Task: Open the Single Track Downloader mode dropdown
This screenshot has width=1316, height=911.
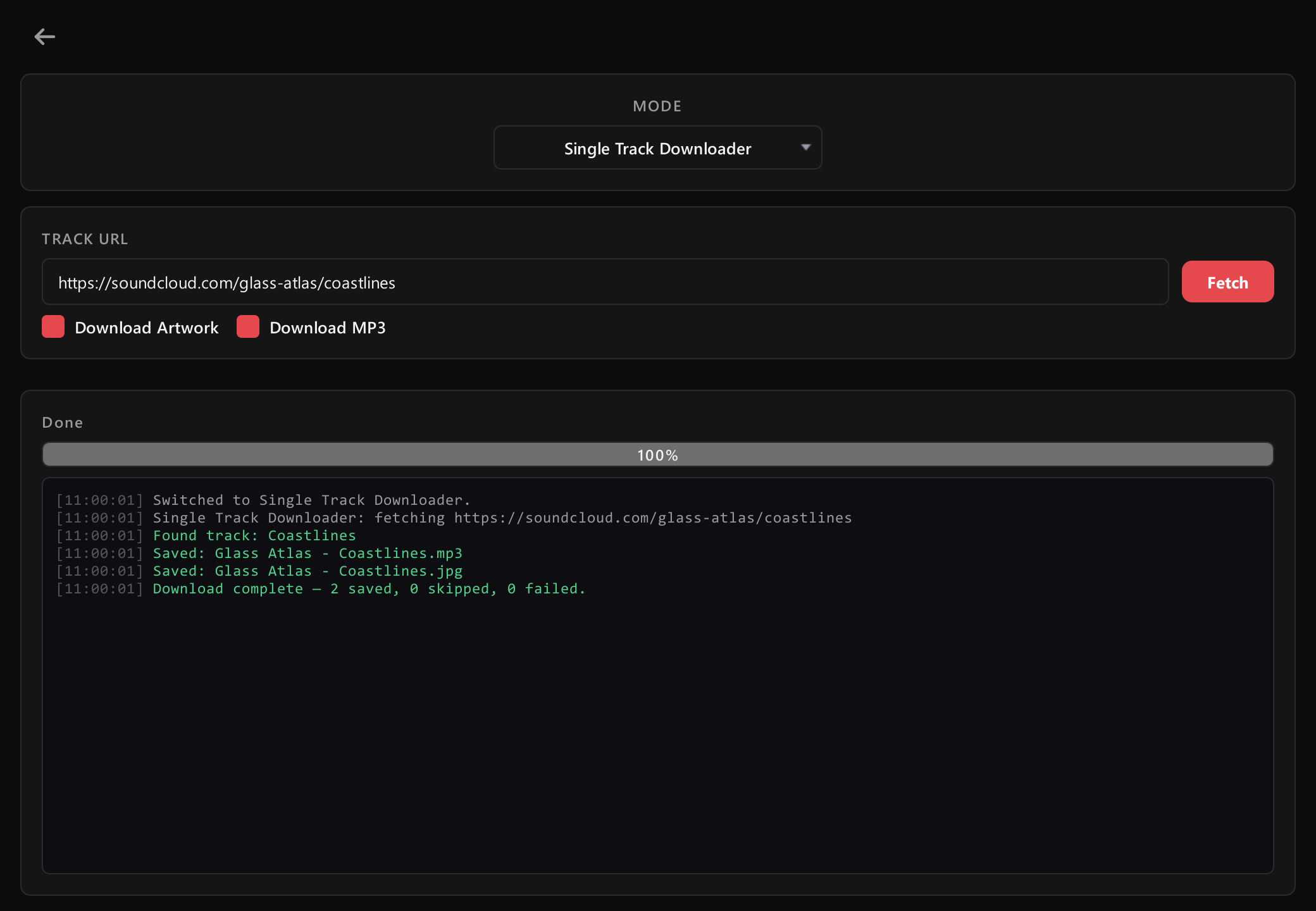Action: [x=657, y=148]
